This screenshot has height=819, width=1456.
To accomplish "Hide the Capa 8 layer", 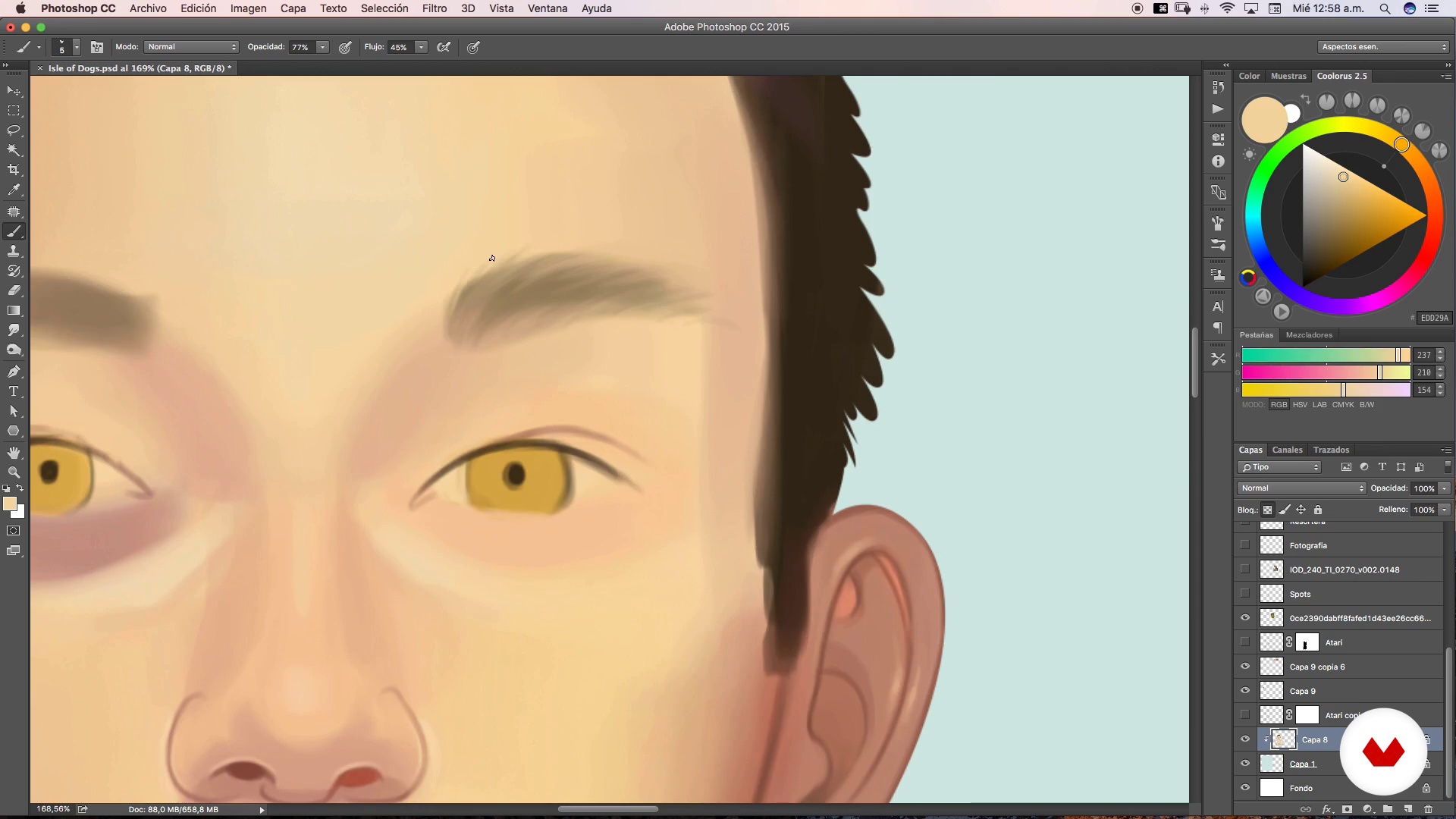I will tap(1245, 739).
